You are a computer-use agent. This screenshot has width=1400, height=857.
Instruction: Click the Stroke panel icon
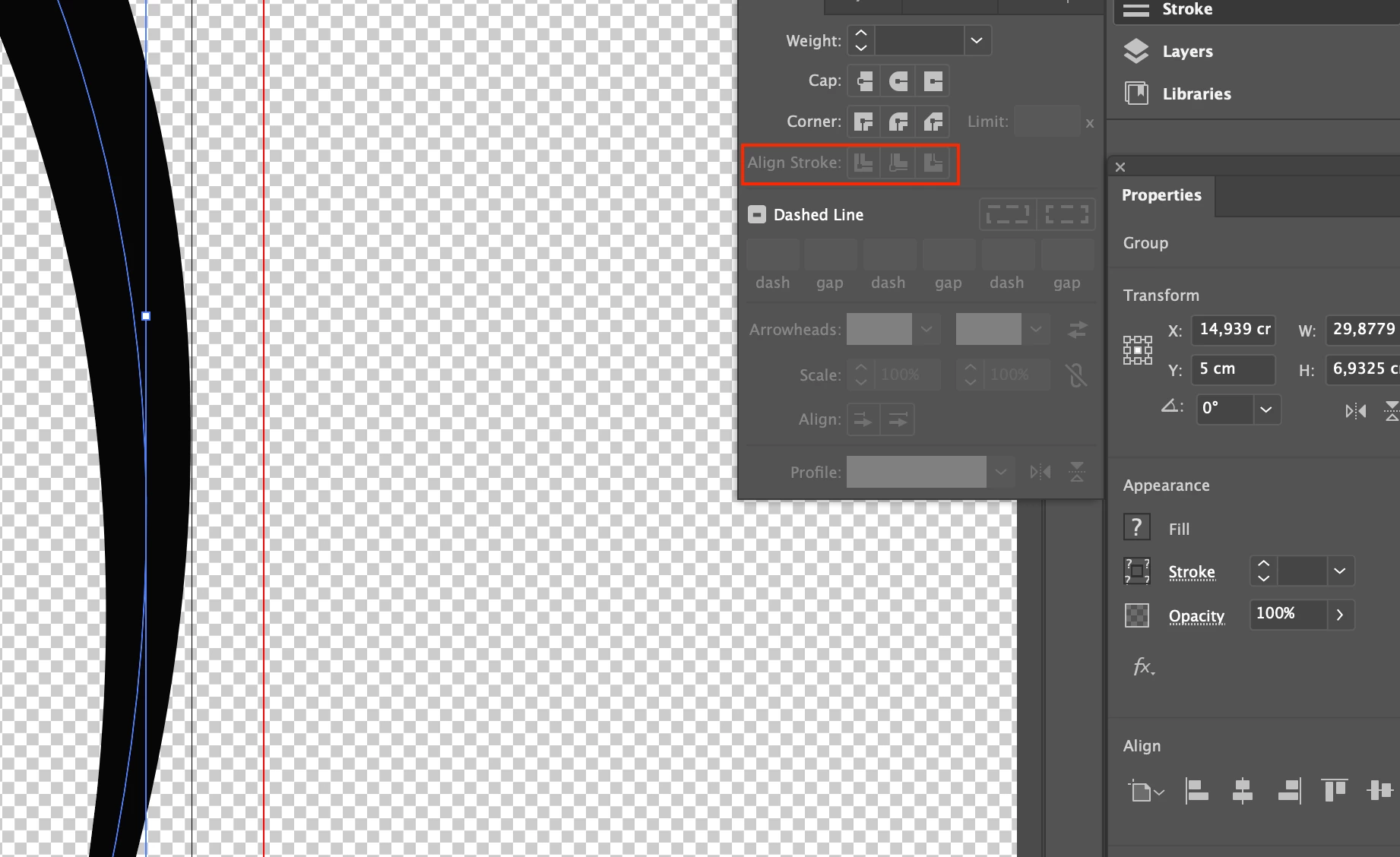pyautogui.click(x=1136, y=10)
